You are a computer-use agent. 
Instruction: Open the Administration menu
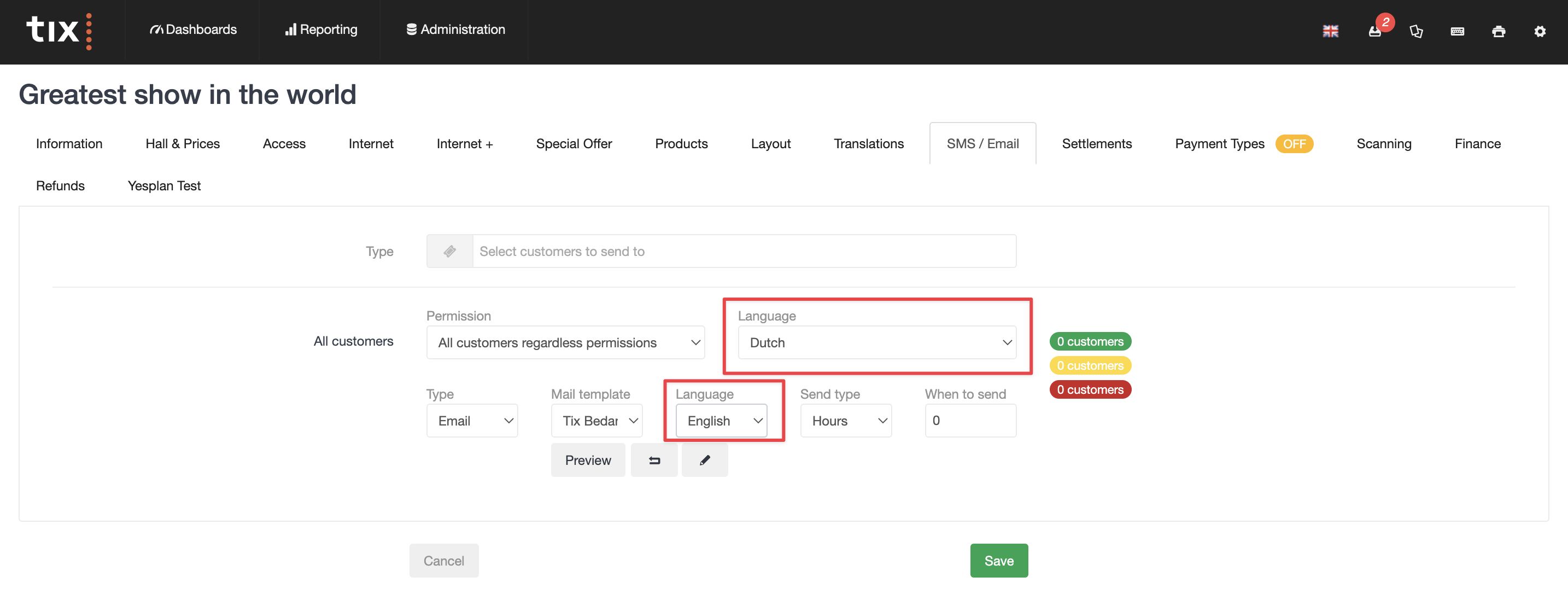(x=455, y=29)
